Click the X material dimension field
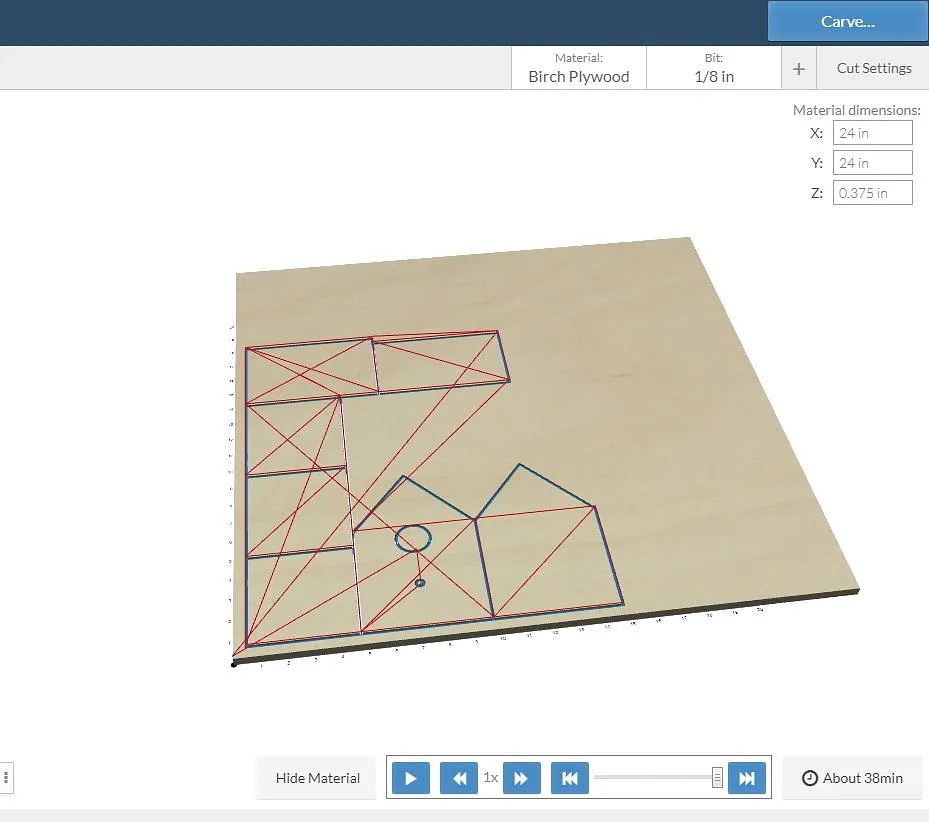This screenshot has width=929, height=822. point(872,133)
